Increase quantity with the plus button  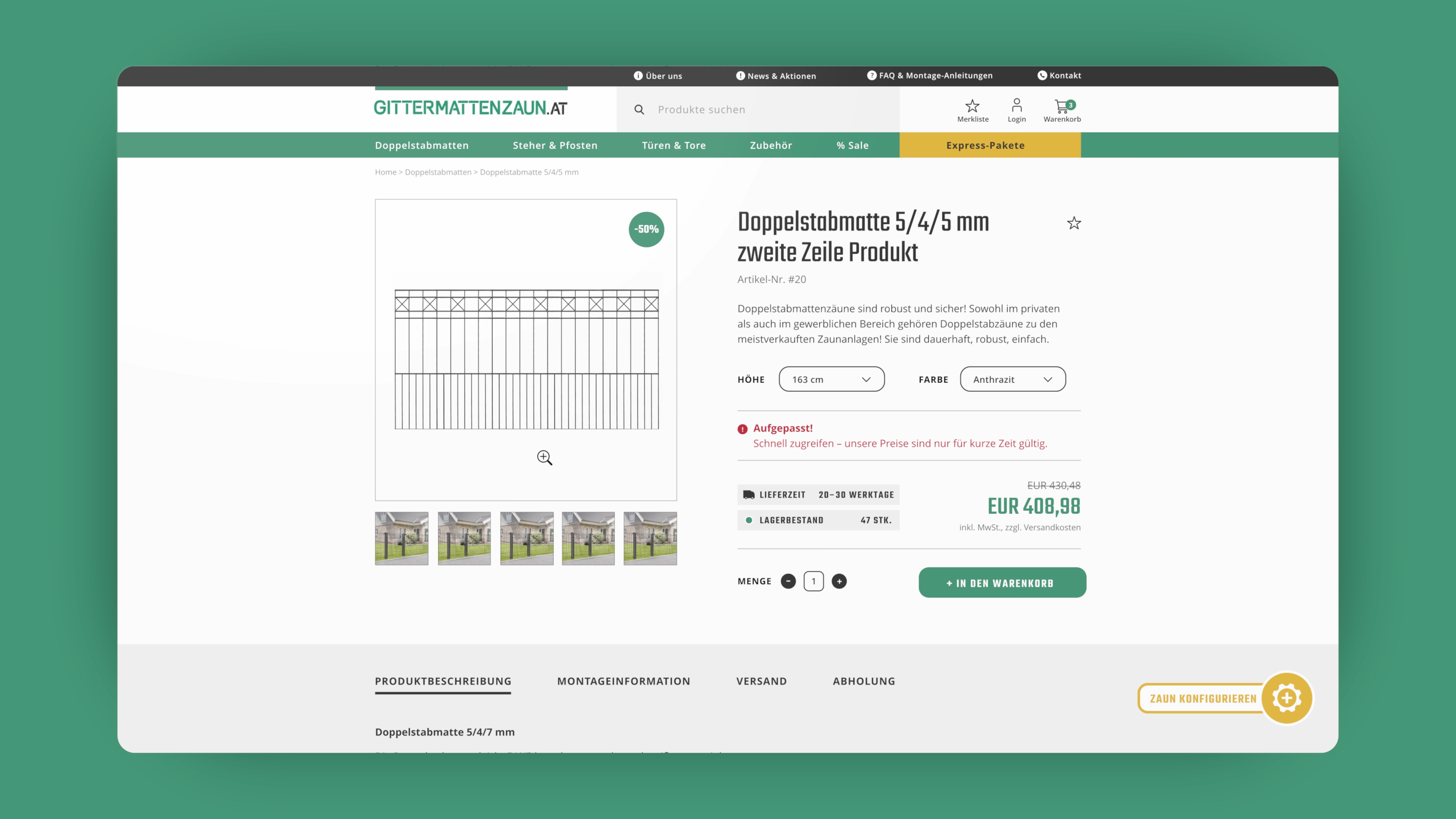(839, 581)
